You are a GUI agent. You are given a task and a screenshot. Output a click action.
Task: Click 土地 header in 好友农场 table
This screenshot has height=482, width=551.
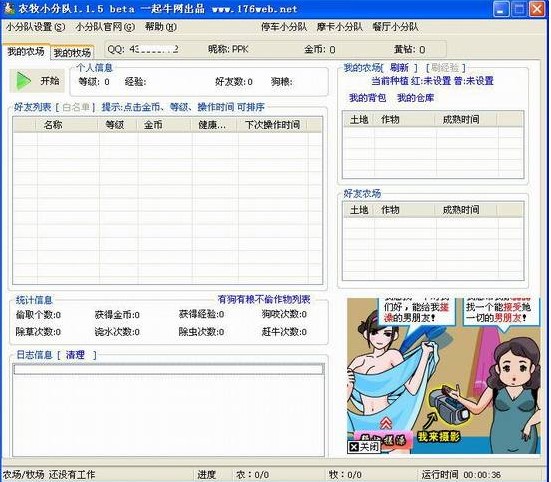point(359,210)
